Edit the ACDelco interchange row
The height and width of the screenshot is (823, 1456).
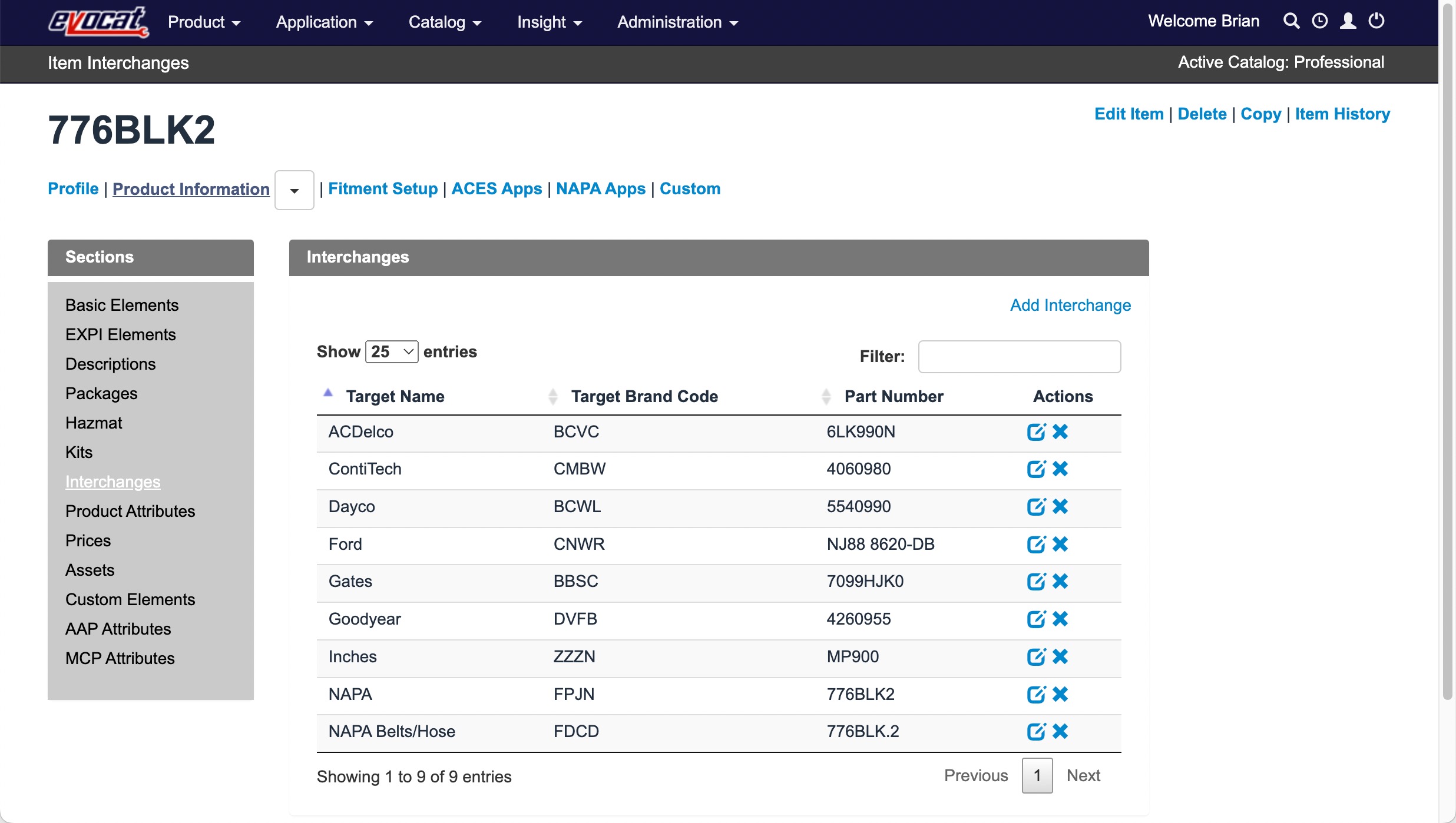1037,432
